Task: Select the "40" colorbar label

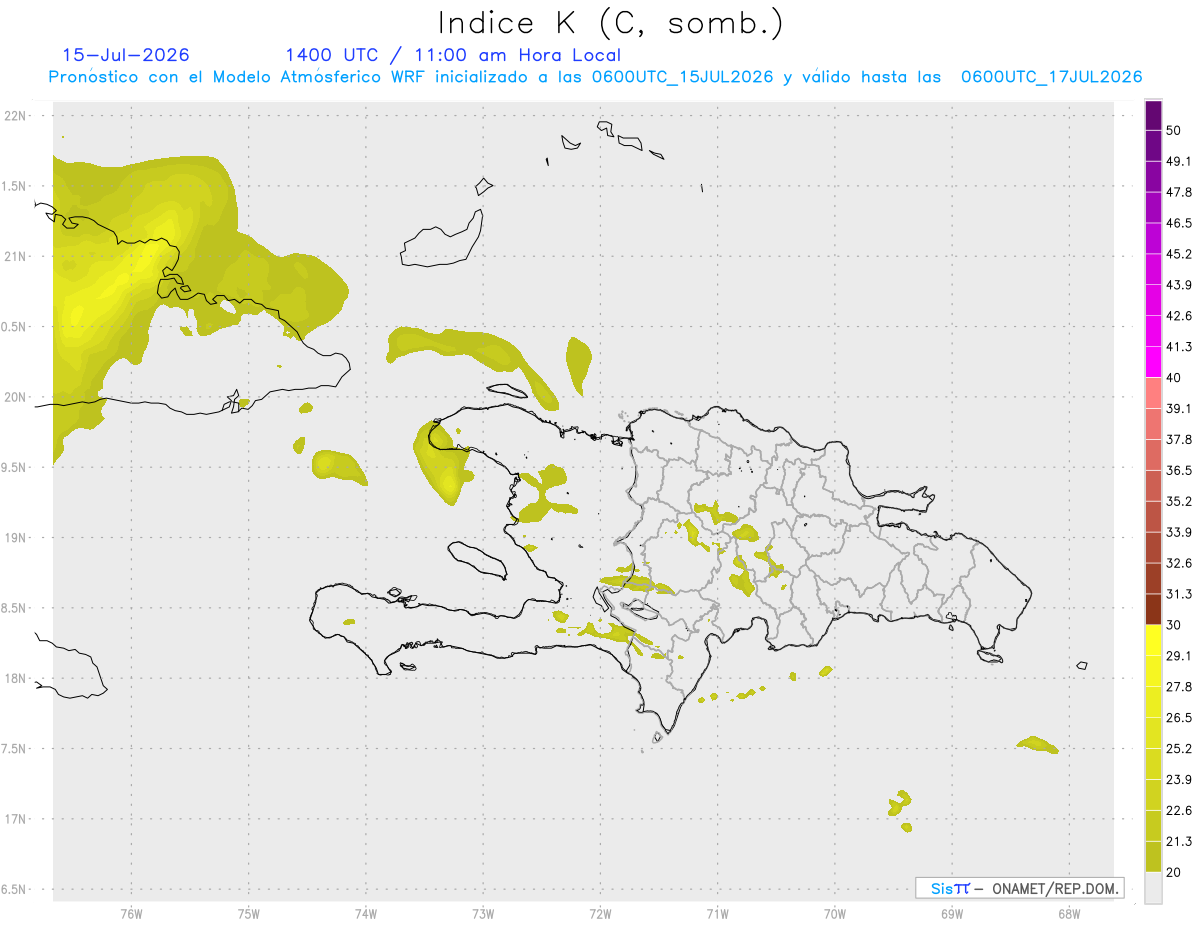Action: click(x=1174, y=378)
